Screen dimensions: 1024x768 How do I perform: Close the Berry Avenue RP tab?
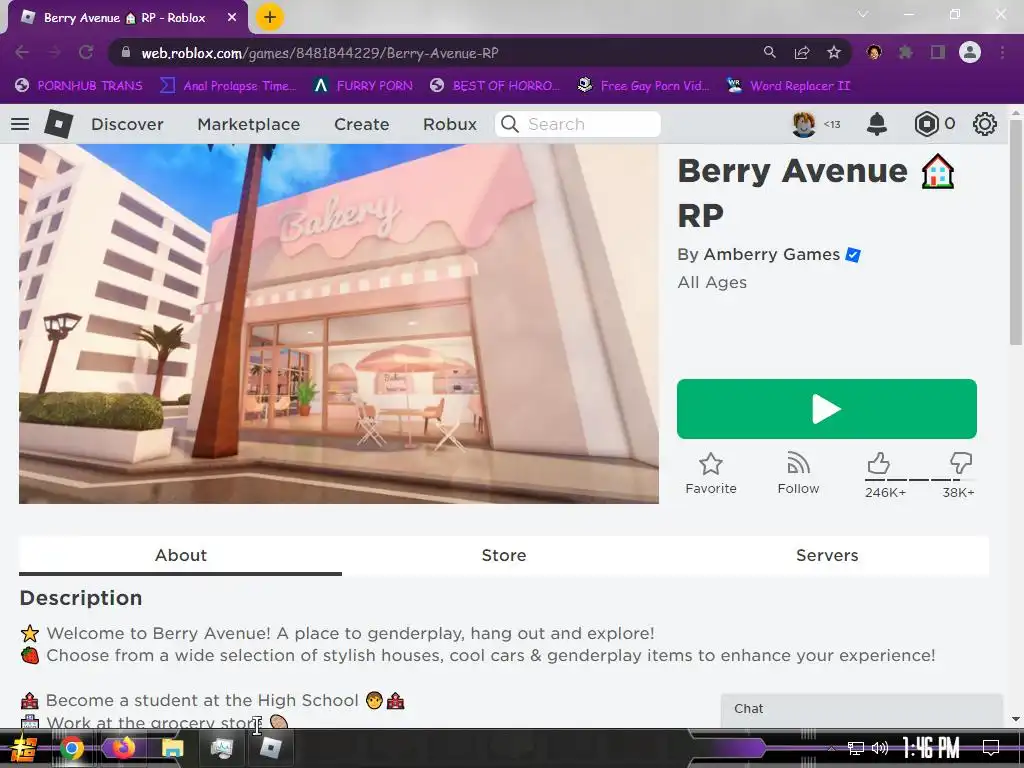click(232, 18)
